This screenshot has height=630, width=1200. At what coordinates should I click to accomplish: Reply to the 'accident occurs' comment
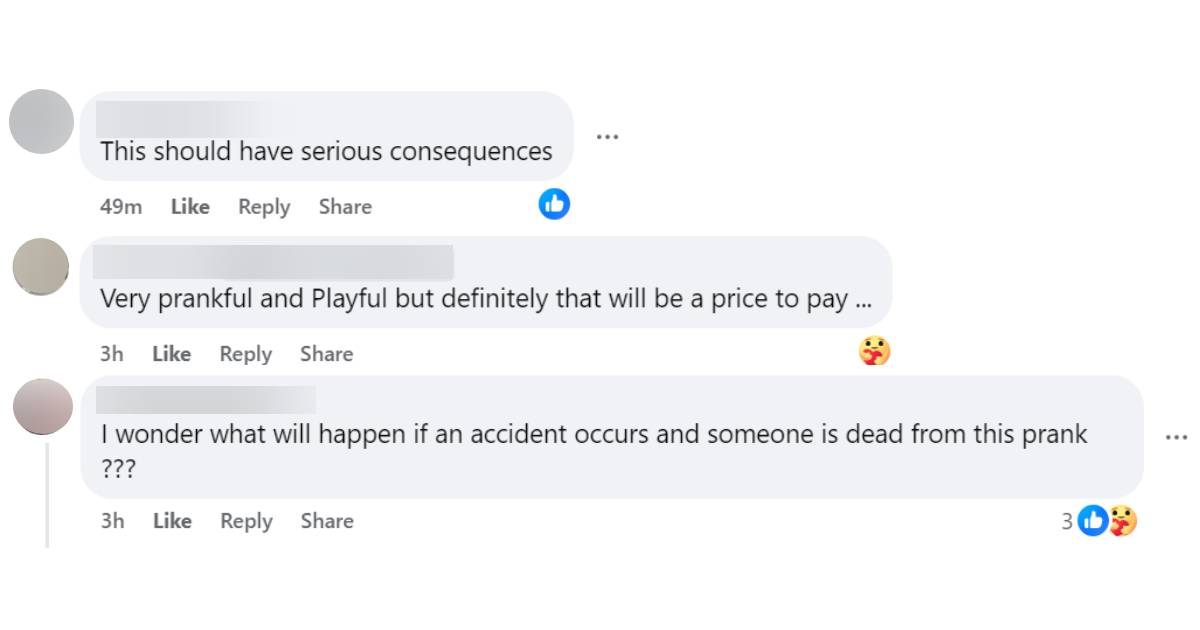pyautogui.click(x=247, y=521)
